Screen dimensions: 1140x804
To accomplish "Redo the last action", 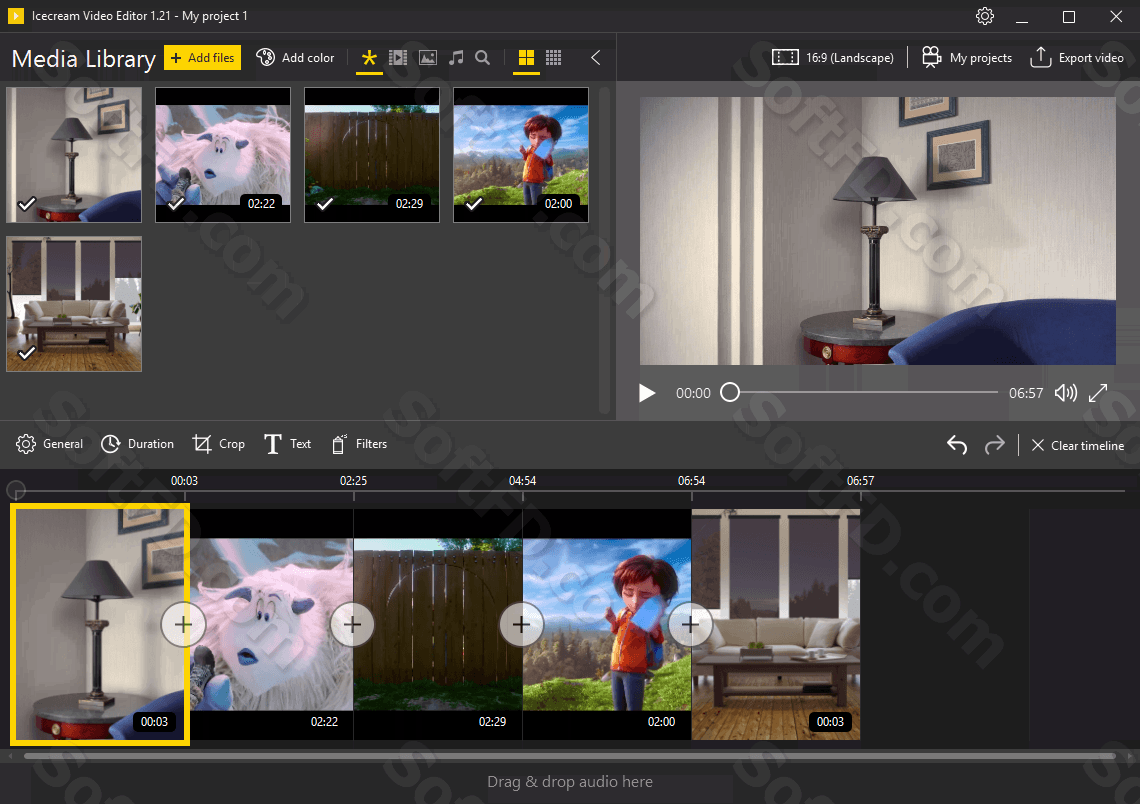I will 995,445.
